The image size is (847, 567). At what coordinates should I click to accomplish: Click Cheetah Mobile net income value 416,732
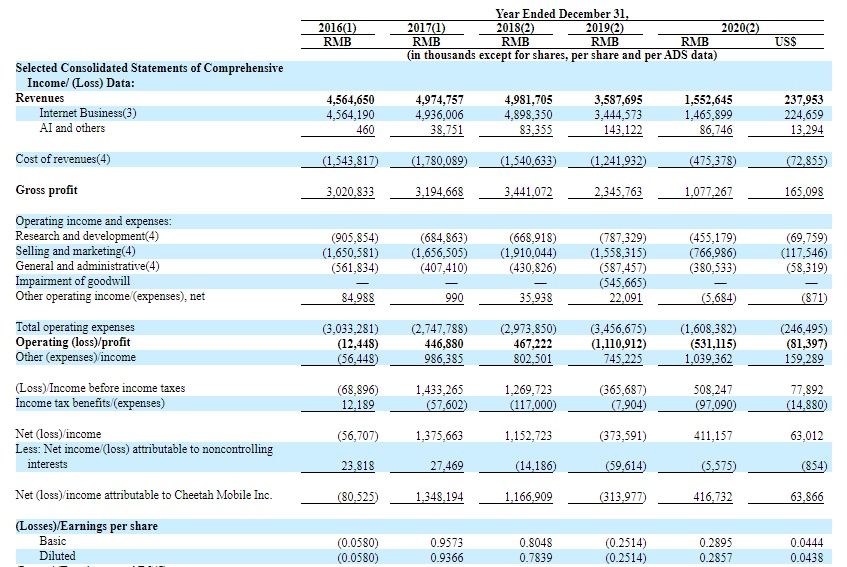tap(713, 497)
